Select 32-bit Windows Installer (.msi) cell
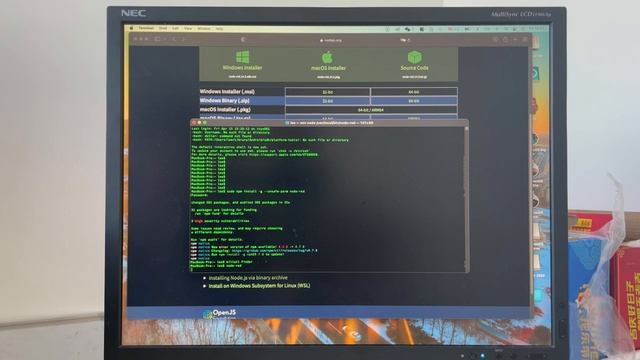The width and height of the screenshot is (640, 360). pos(328,92)
